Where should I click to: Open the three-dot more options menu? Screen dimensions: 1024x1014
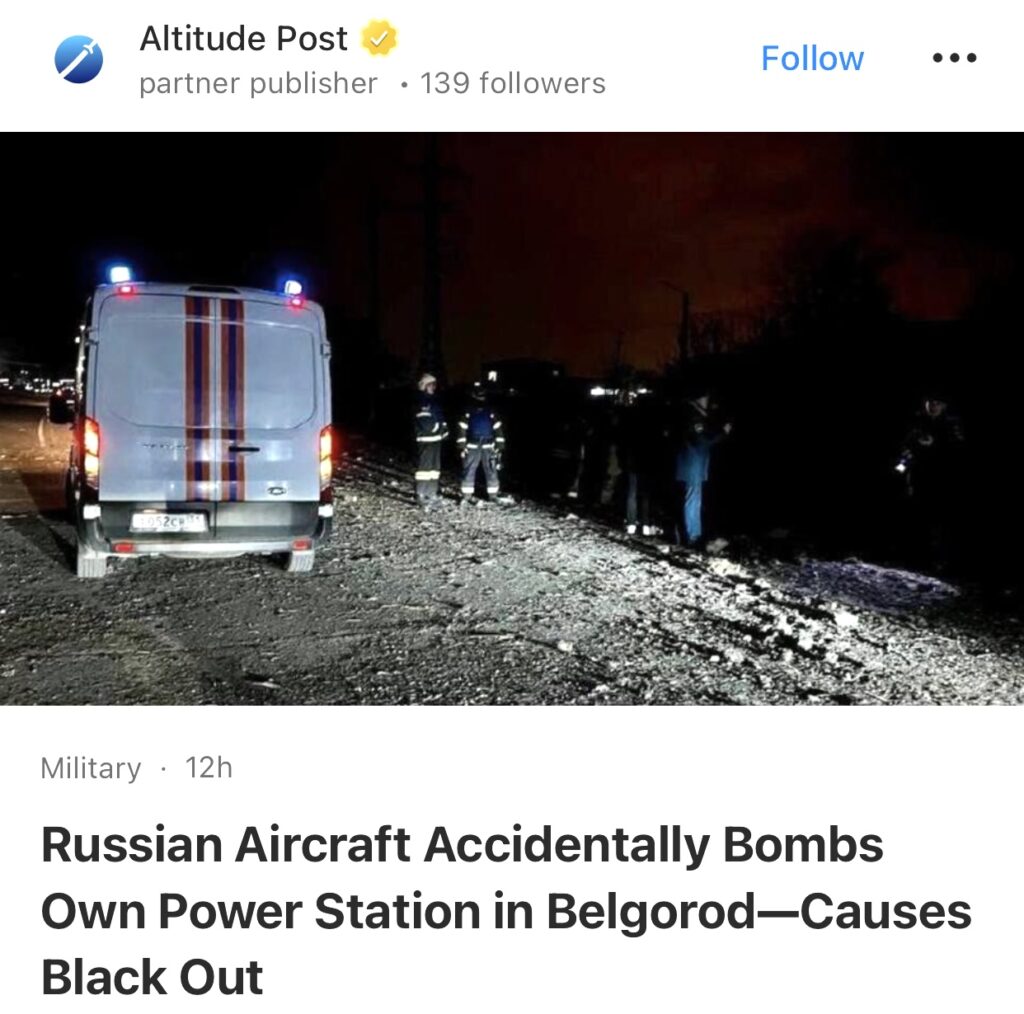pos(954,58)
